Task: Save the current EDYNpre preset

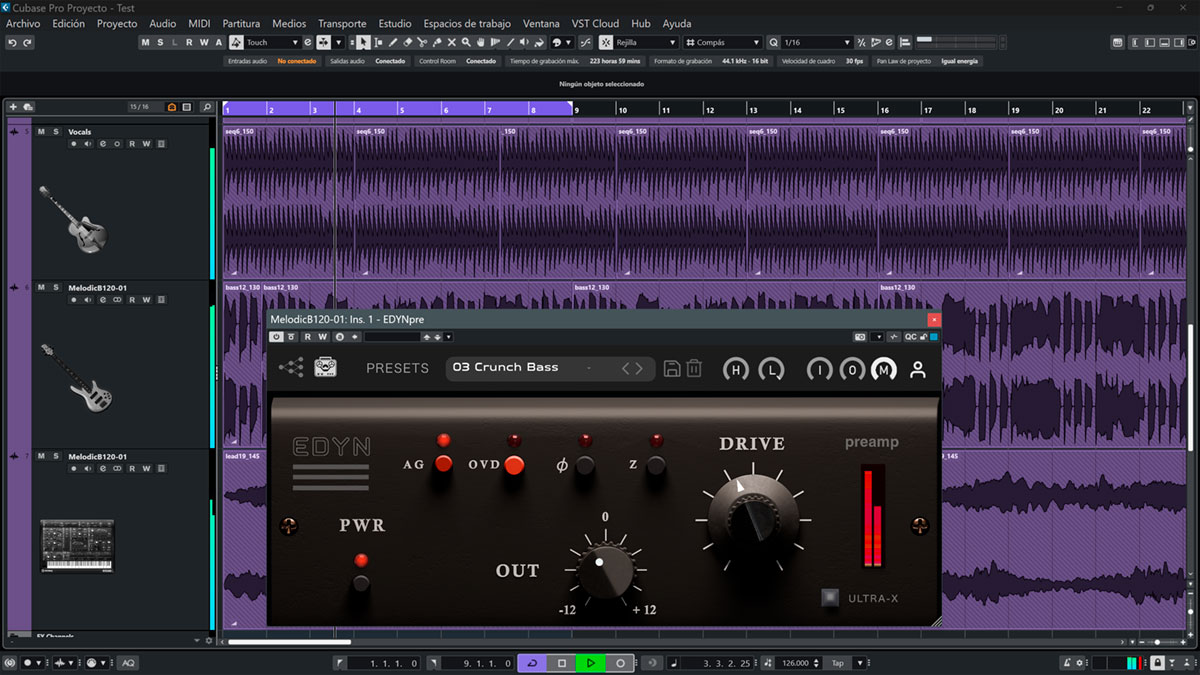Action: pyautogui.click(x=672, y=368)
